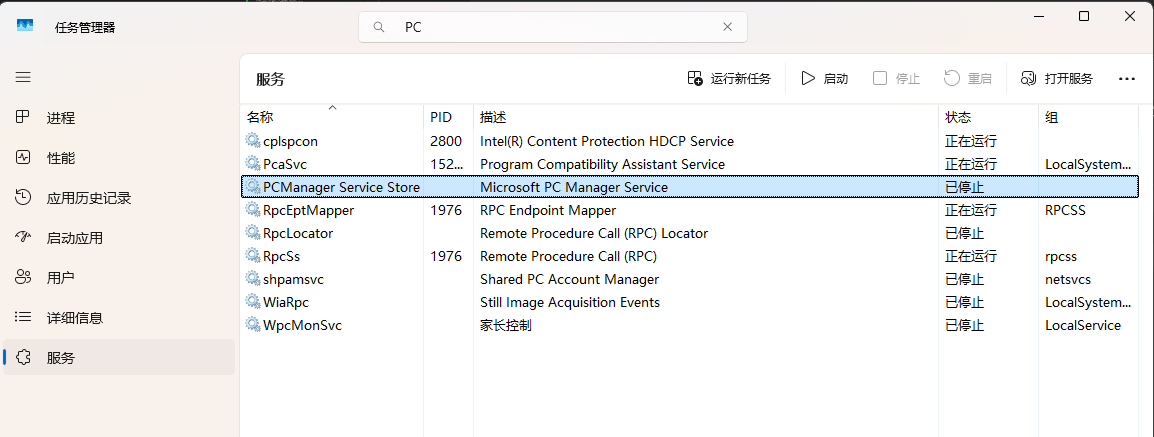The height and width of the screenshot is (437, 1154).
Task: Click the hamburger navigation menu icon
Action: click(23, 77)
